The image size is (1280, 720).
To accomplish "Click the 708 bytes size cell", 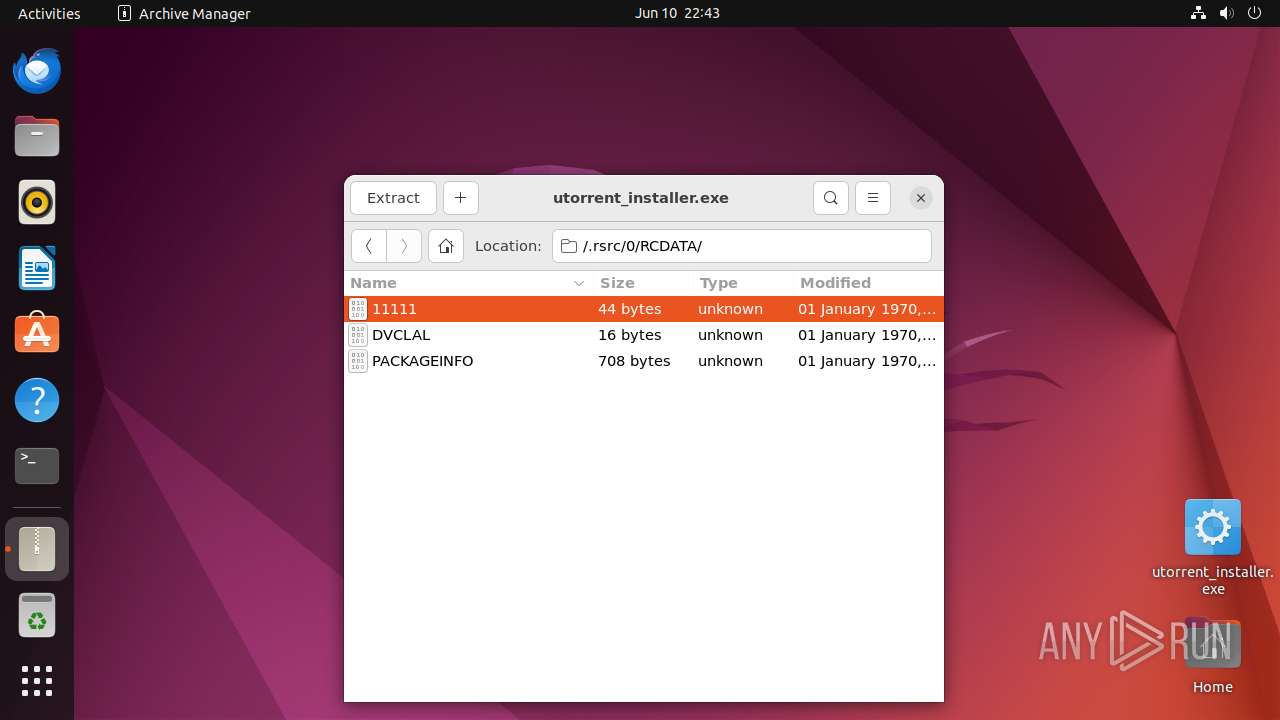I will click(634, 361).
